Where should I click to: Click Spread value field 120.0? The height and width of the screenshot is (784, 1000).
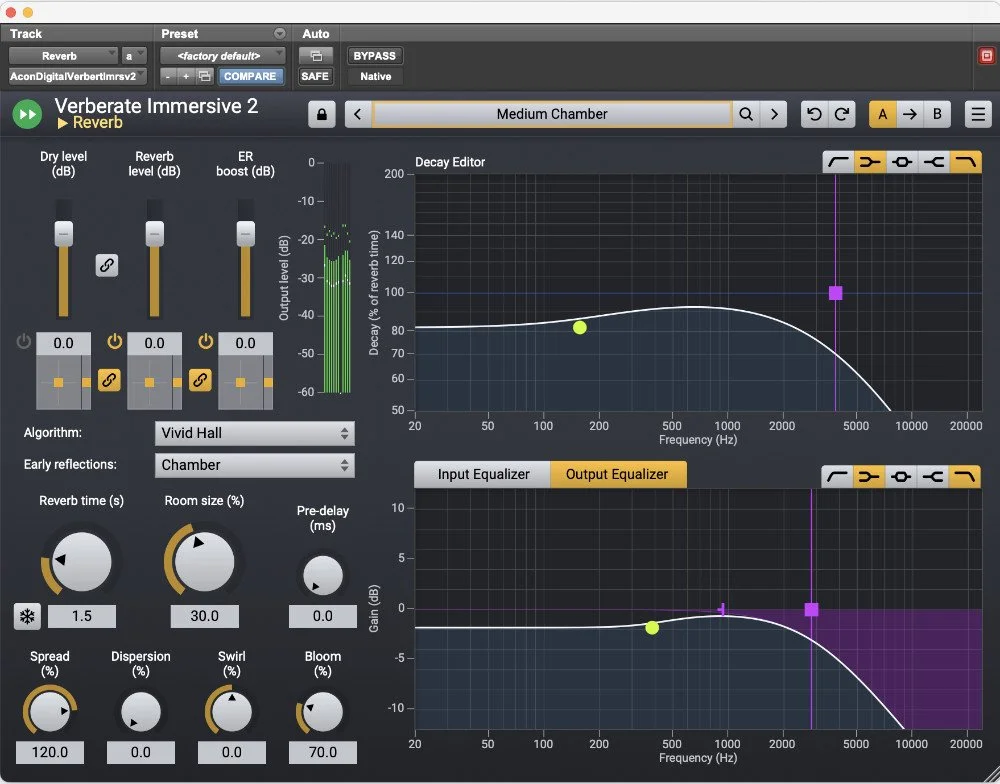50,752
